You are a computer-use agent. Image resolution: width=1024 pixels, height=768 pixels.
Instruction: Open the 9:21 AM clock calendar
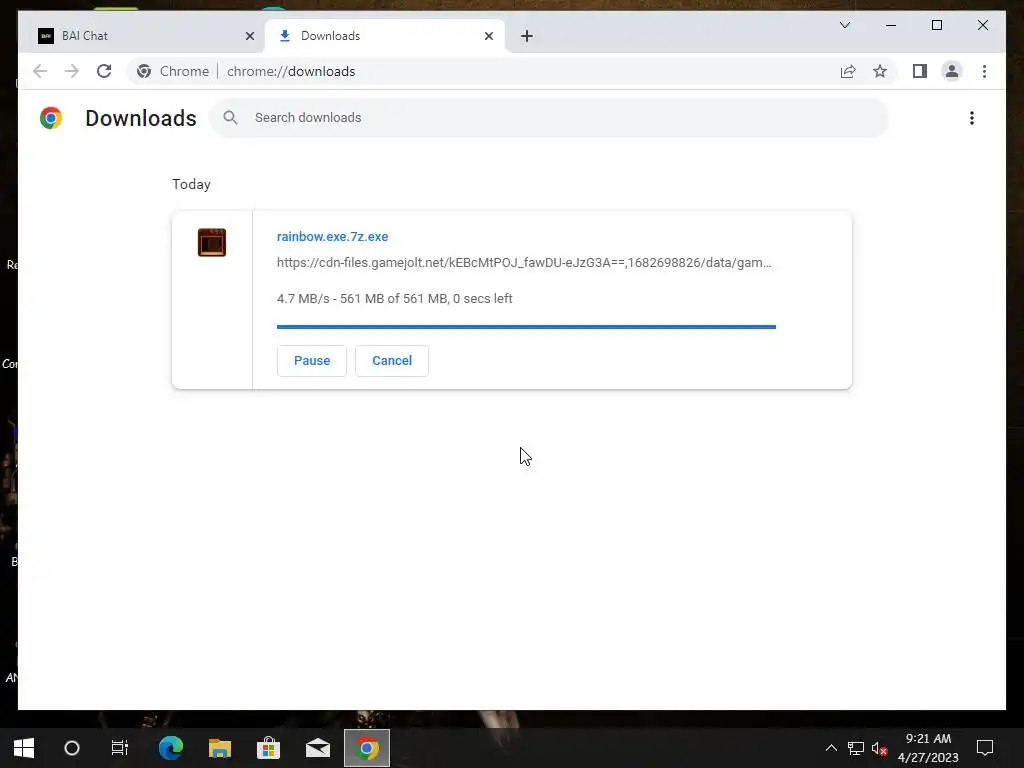coord(928,748)
